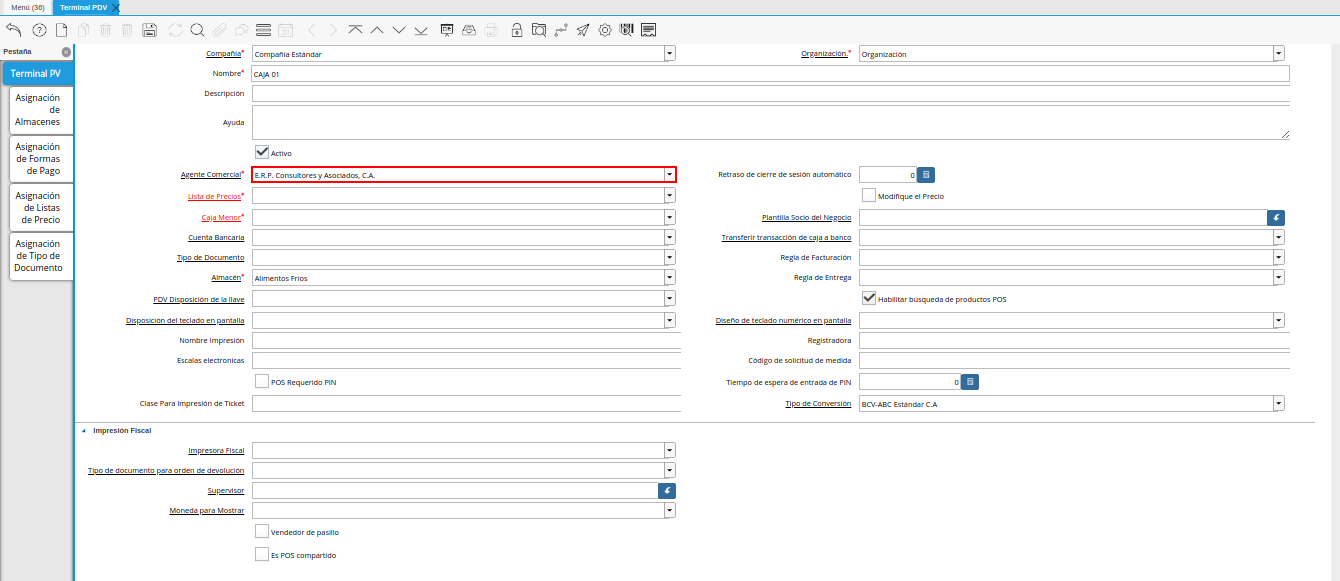Click the lock icon in toolbar
The height and width of the screenshot is (581, 1340).
coord(516,30)
